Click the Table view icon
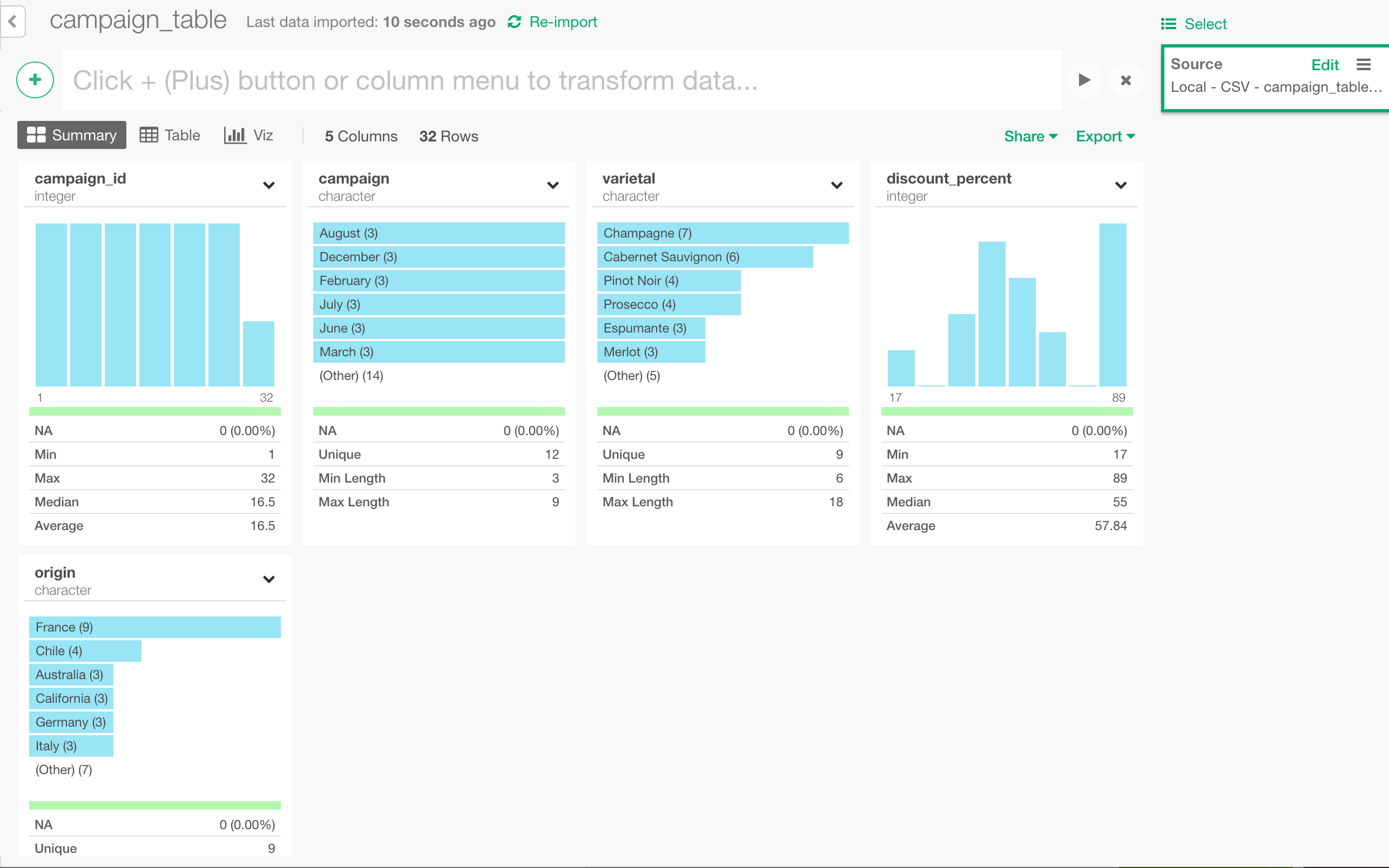The width and height of the screenshot is (1389, 868). click(148, 135)
